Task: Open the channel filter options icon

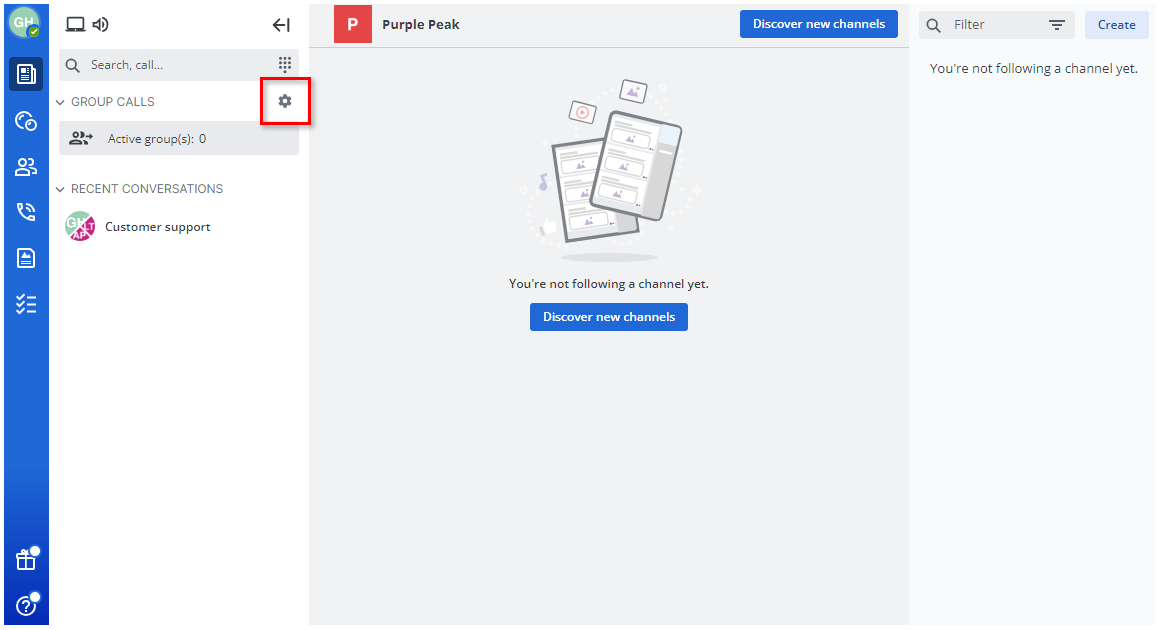Action: coord(1057,25)
